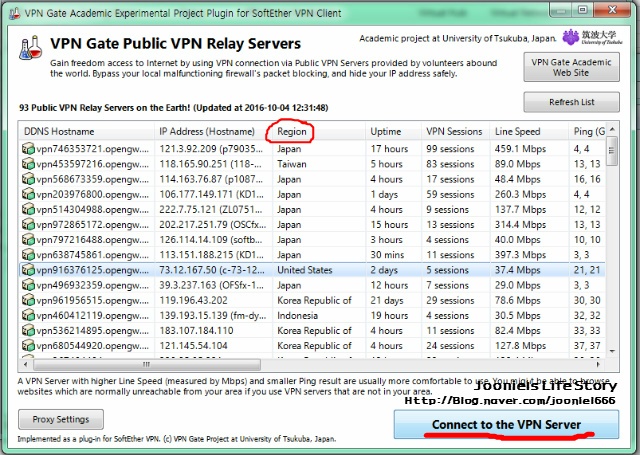Viewport: 640px width, 455px height.
Task: Click server icon for vpn514304988 row
Action: point(28,209)
